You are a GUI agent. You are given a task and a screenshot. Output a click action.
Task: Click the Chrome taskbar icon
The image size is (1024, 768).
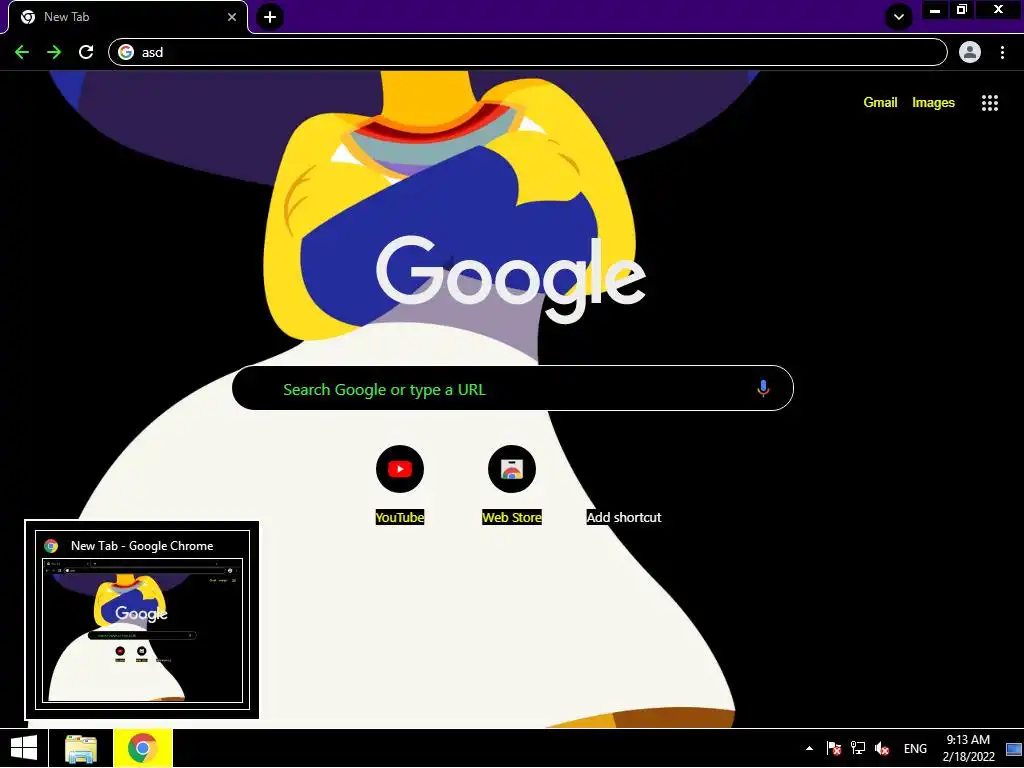tap(143, 748)
